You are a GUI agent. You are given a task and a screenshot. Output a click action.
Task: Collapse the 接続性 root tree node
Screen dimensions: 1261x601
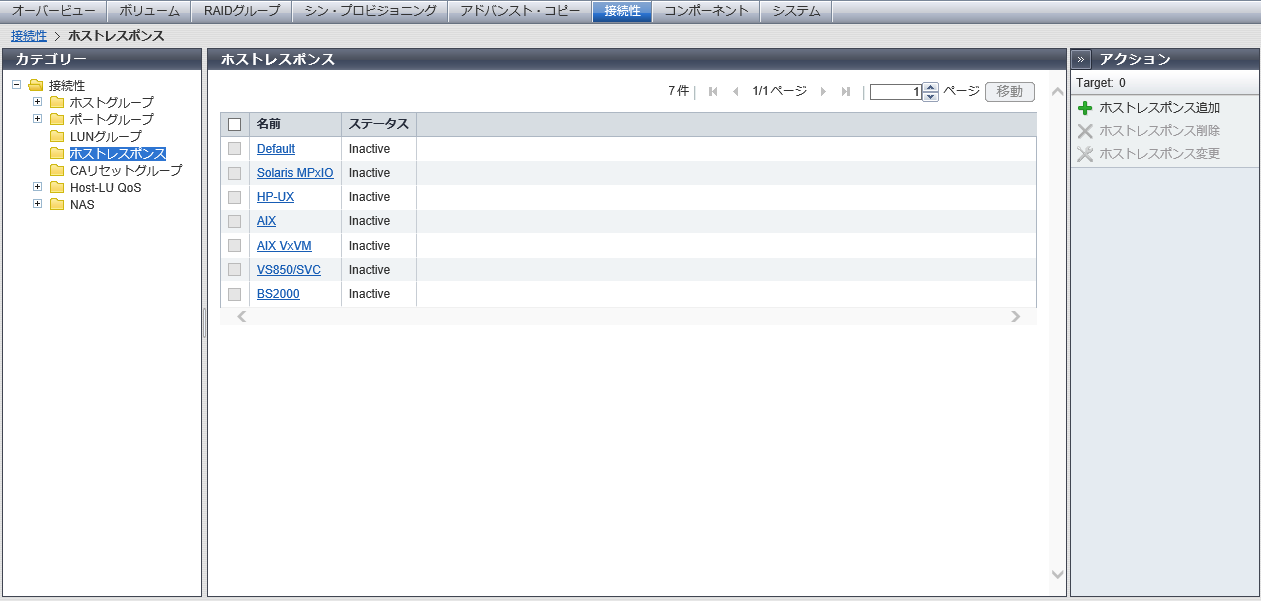17,85
